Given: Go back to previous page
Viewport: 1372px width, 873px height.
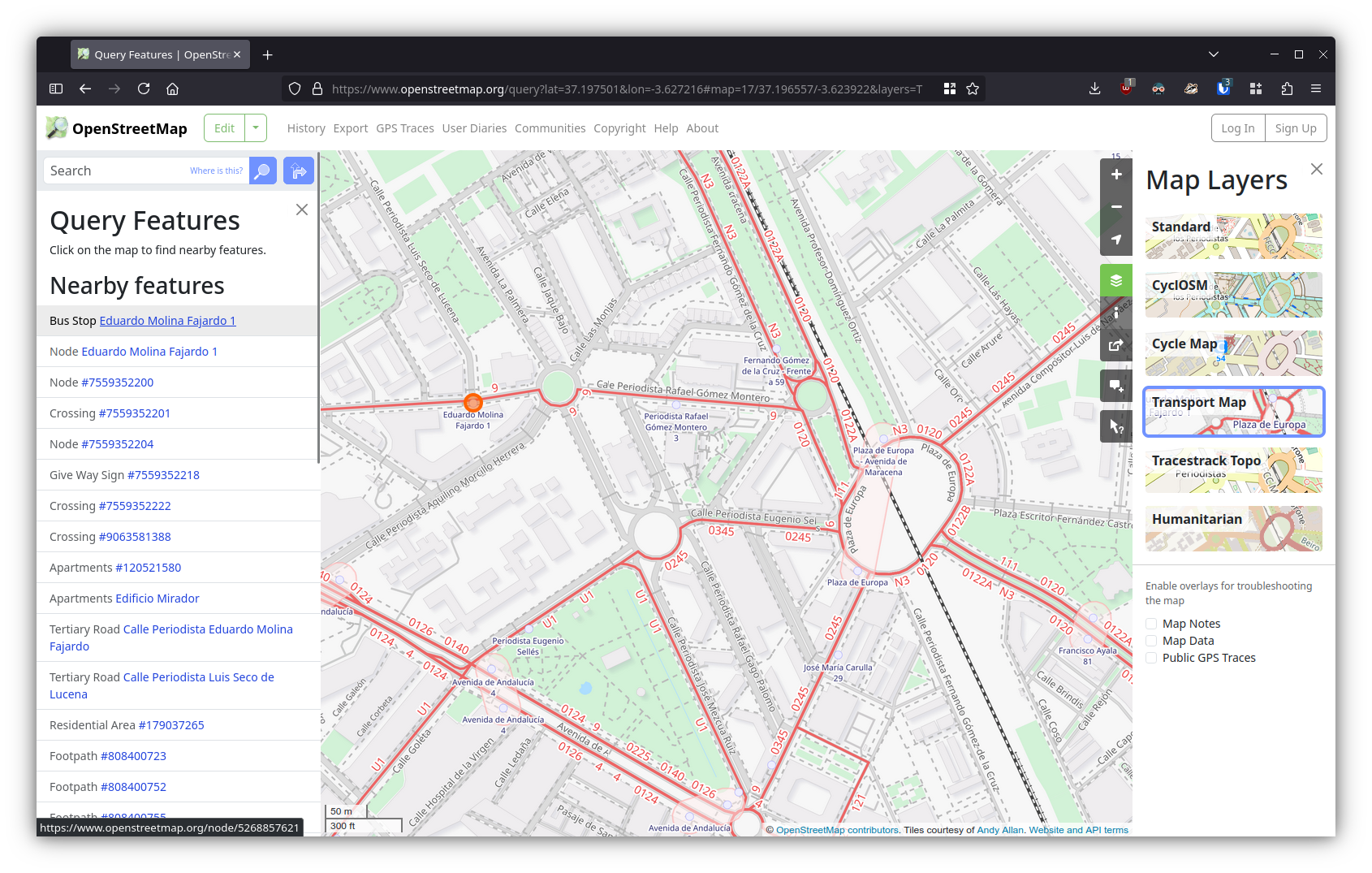Looking at the screenshot, I should [x=85, y=89].
